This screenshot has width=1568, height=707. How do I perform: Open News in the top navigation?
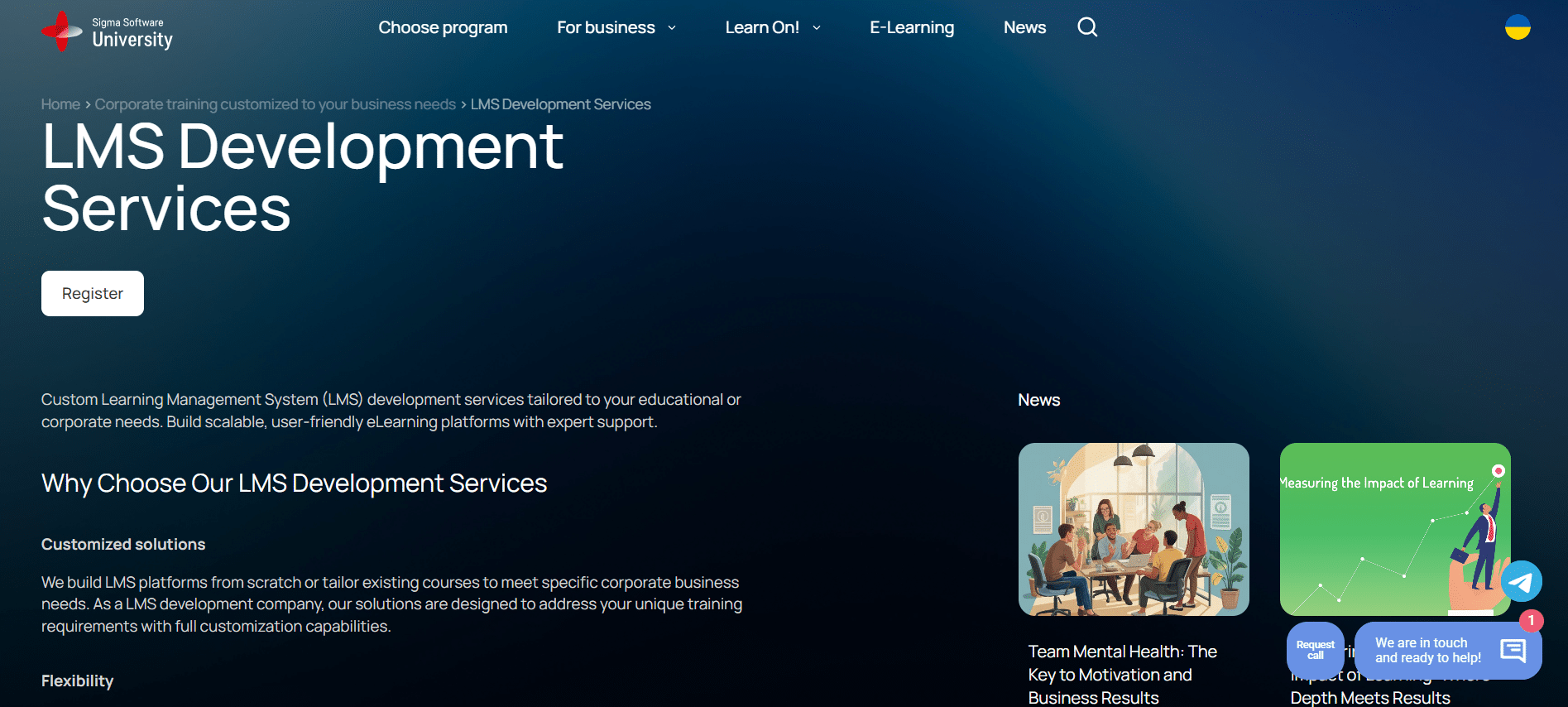[x=1024, y=27]
